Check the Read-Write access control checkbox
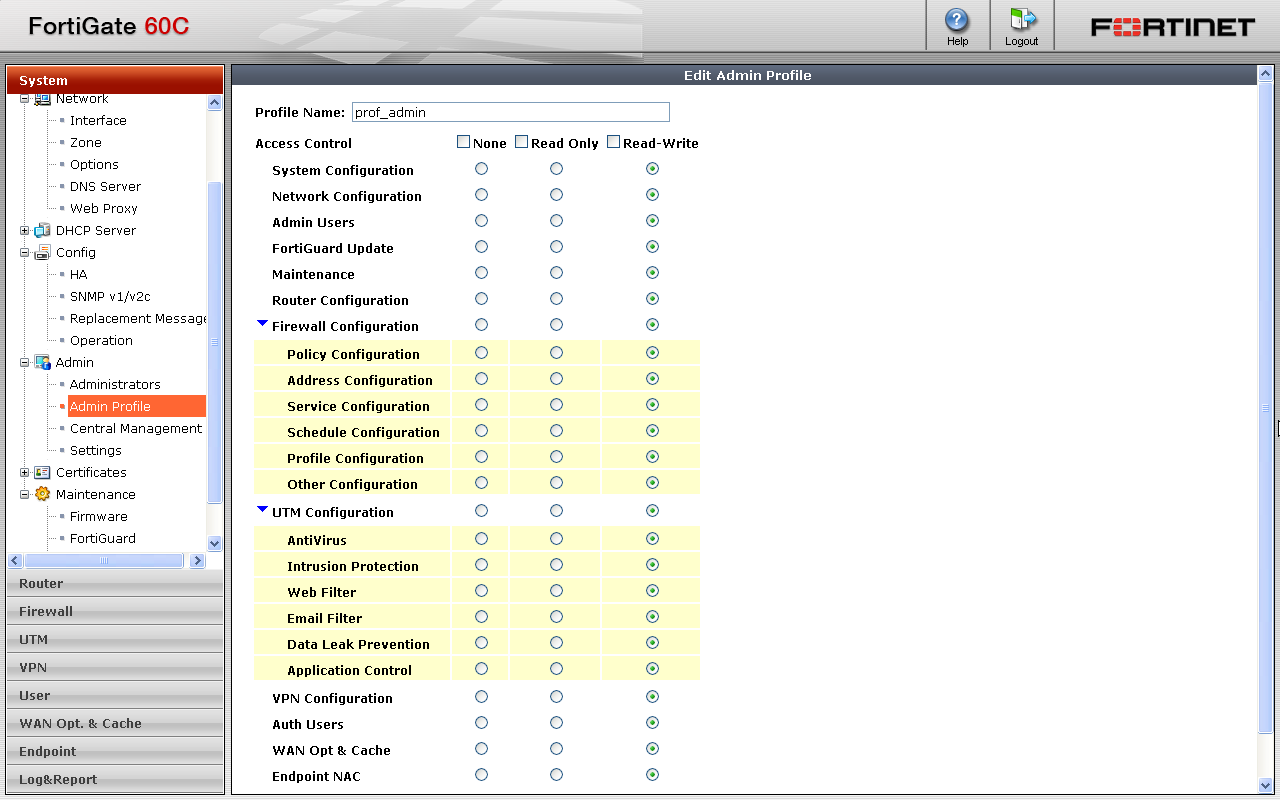 tap(613, 142)
